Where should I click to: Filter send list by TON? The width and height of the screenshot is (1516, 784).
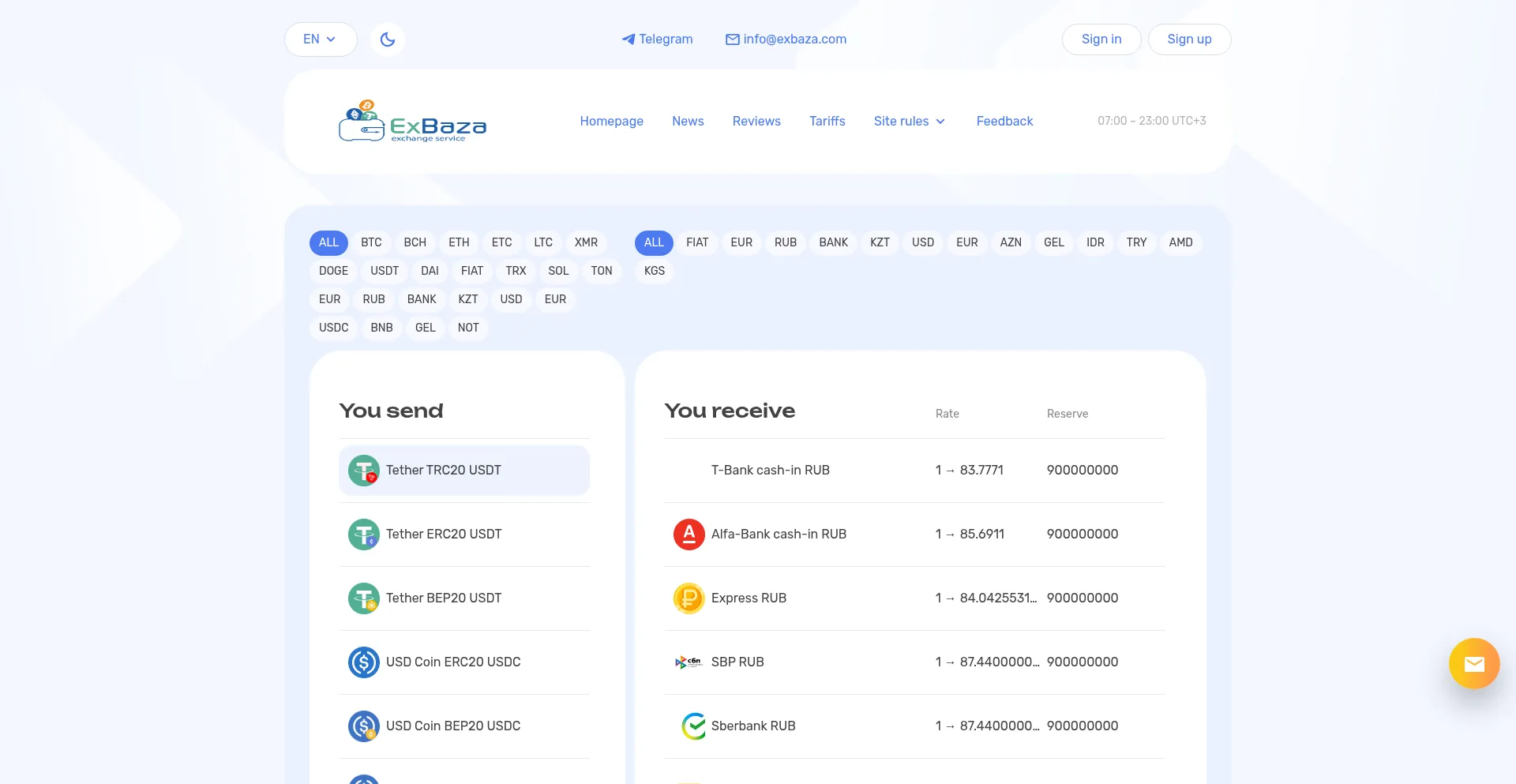602,271
